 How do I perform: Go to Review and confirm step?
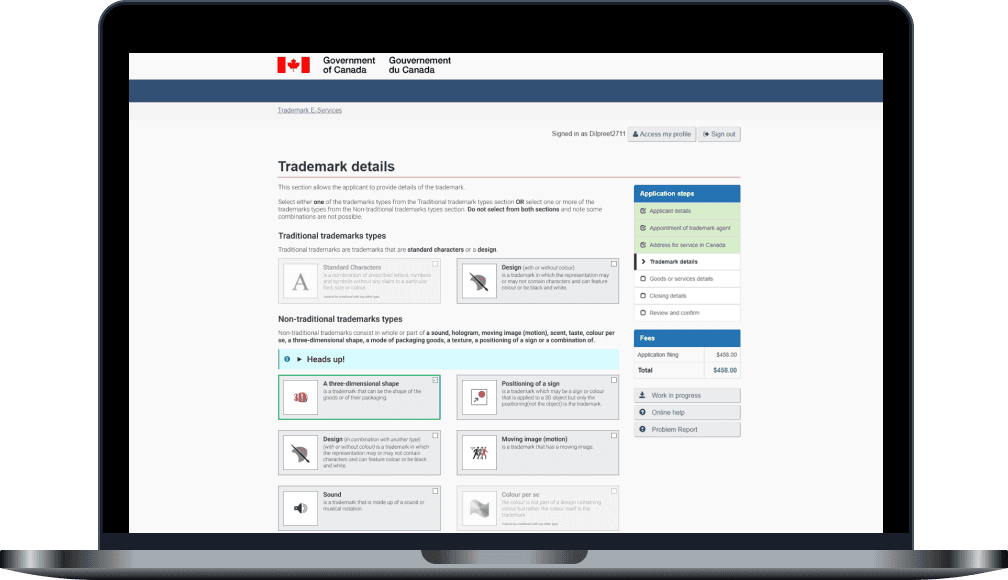[687, 313]
